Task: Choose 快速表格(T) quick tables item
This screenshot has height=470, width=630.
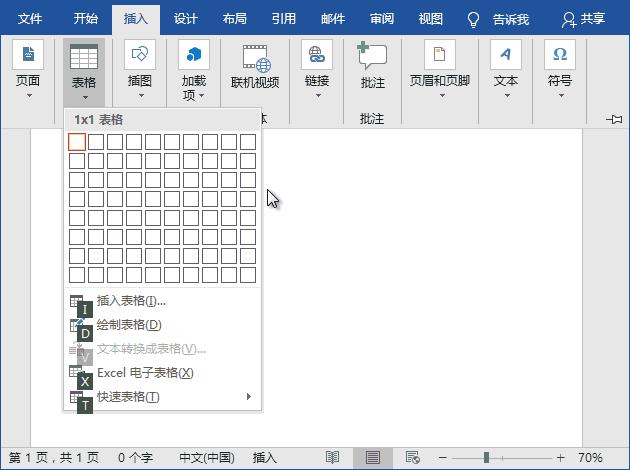Action: pyautogui.click(x=163, y=396)
